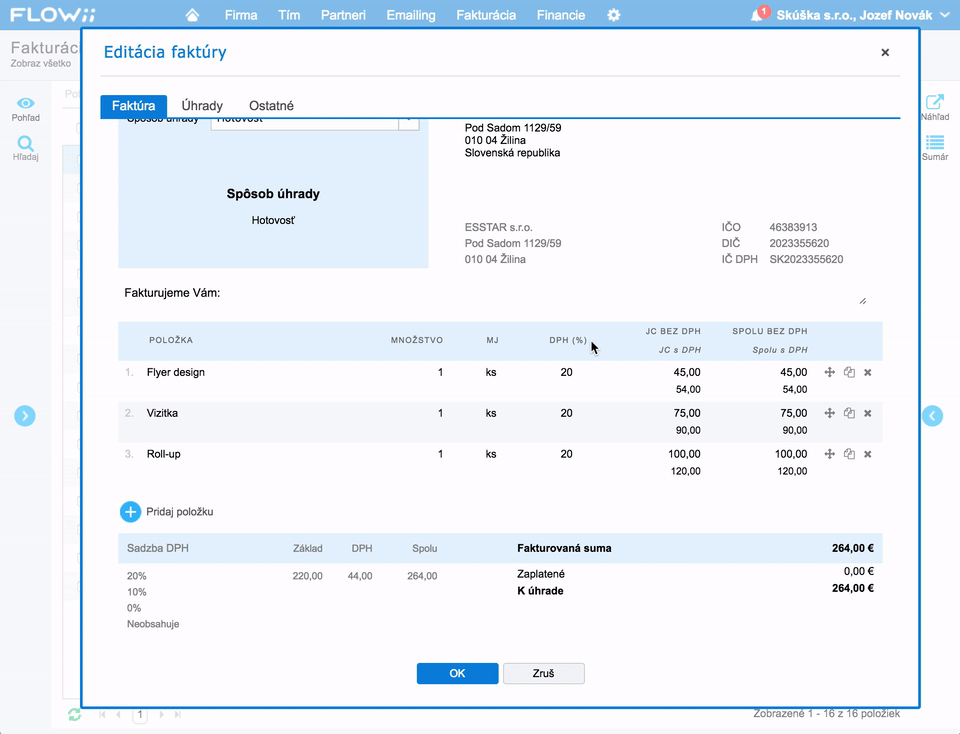The image size is (960, 734).
Task: Click the Pridaj položku link
Action: [x=179, y=512]
